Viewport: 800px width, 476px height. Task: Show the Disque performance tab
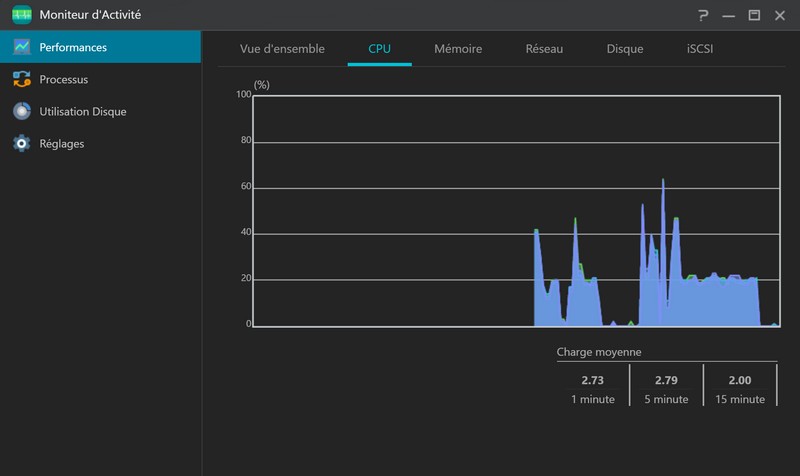[x=625, y=49]
